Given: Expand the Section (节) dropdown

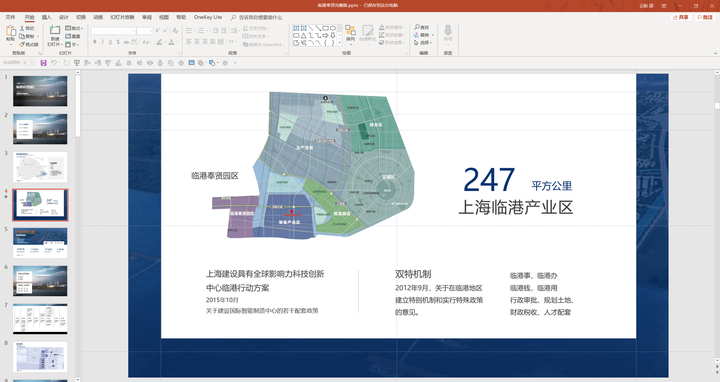Looking at the screenshot, I should (72, 45).
